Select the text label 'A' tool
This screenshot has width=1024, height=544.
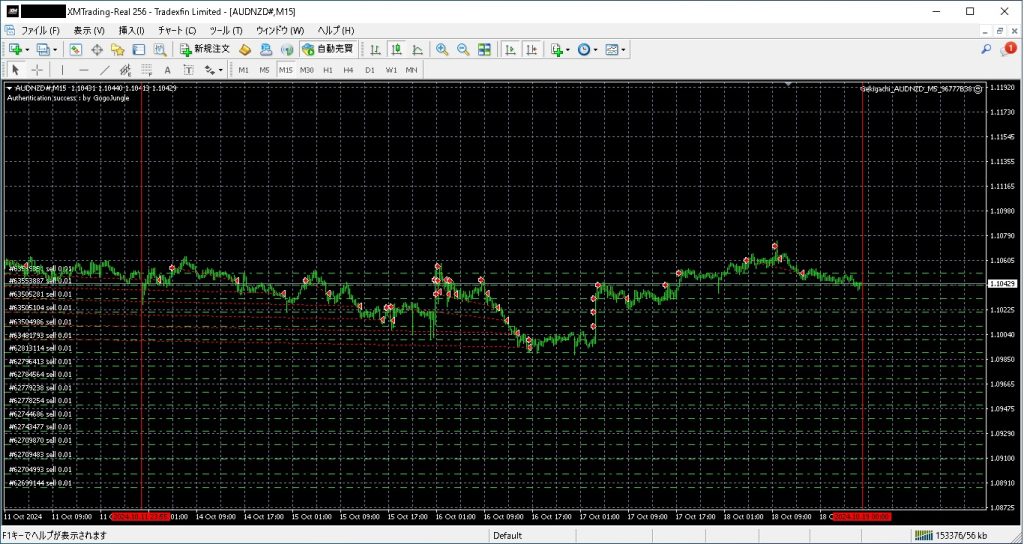coord(166,70)
